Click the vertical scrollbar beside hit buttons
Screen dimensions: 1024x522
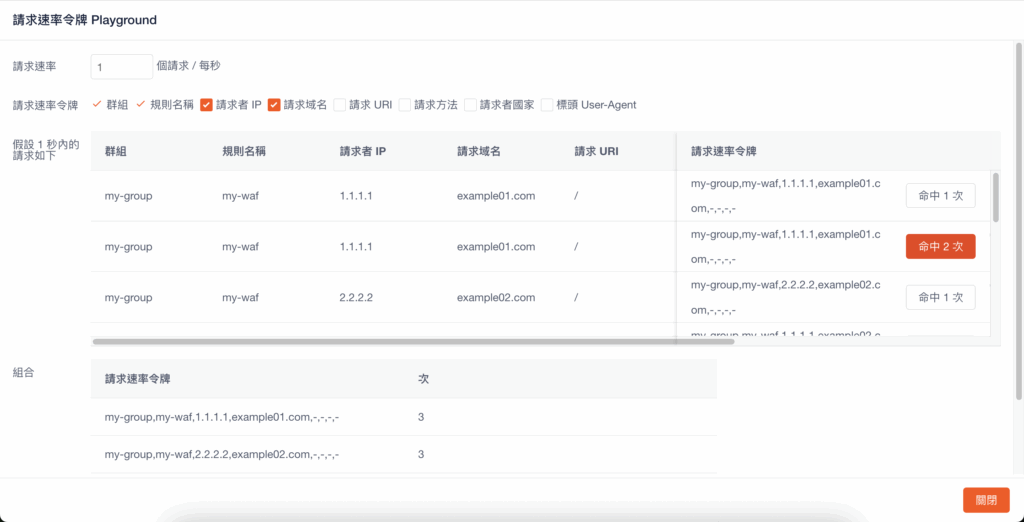click(x=995, y=196)
